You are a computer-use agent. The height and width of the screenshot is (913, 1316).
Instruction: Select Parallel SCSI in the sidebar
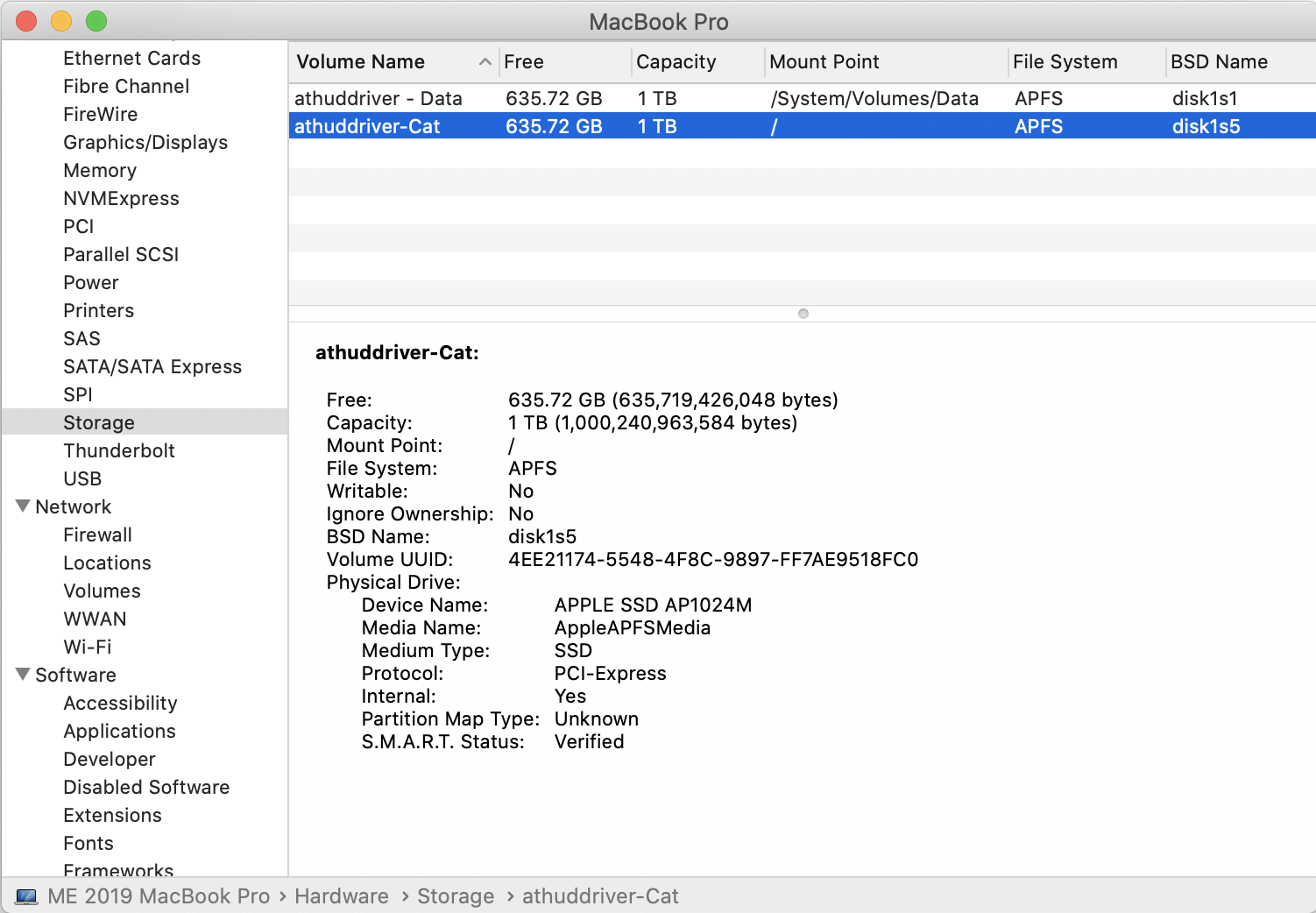tap(121, 254)
